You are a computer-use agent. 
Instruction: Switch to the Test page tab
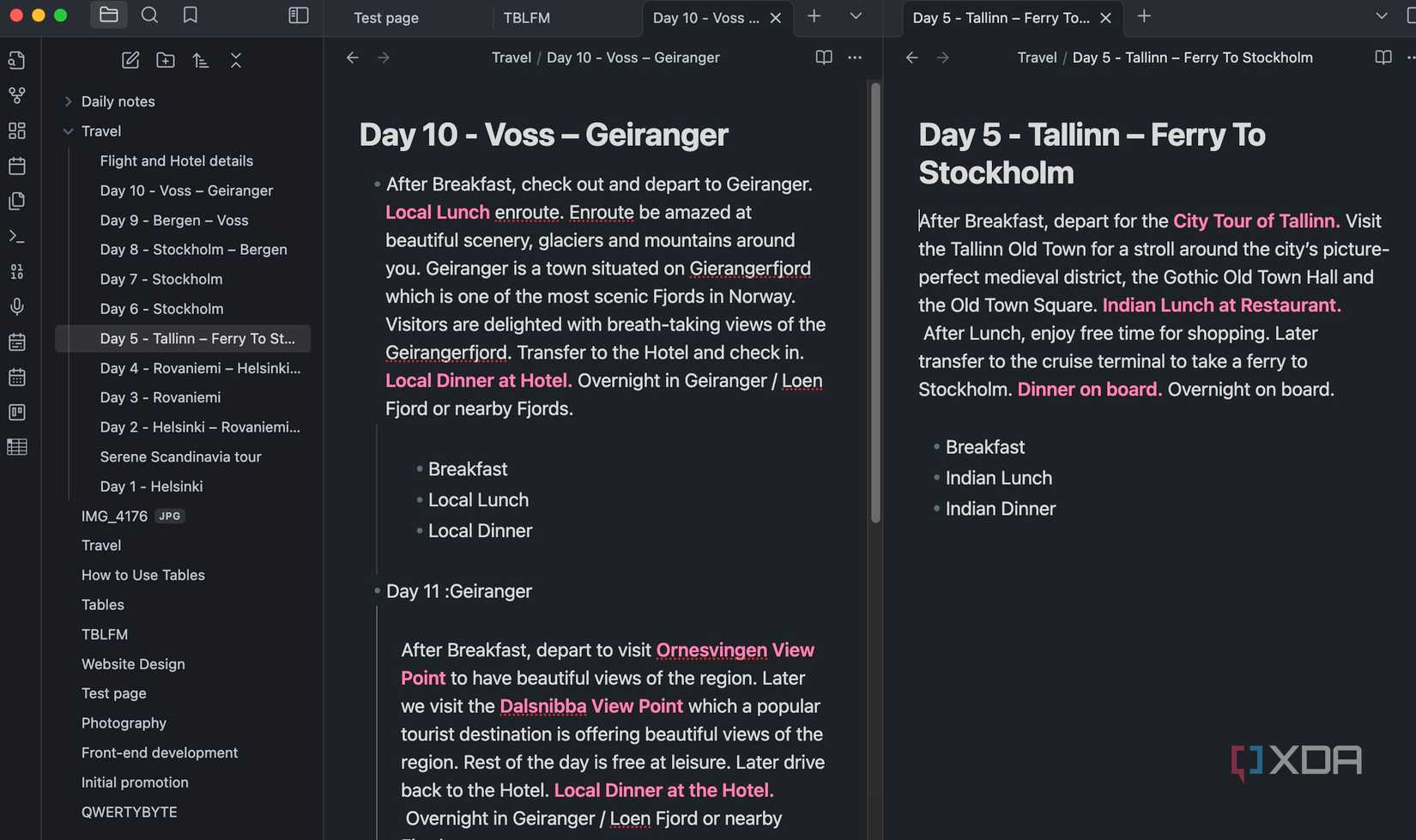pyautogui.click(x=386, y=17)
